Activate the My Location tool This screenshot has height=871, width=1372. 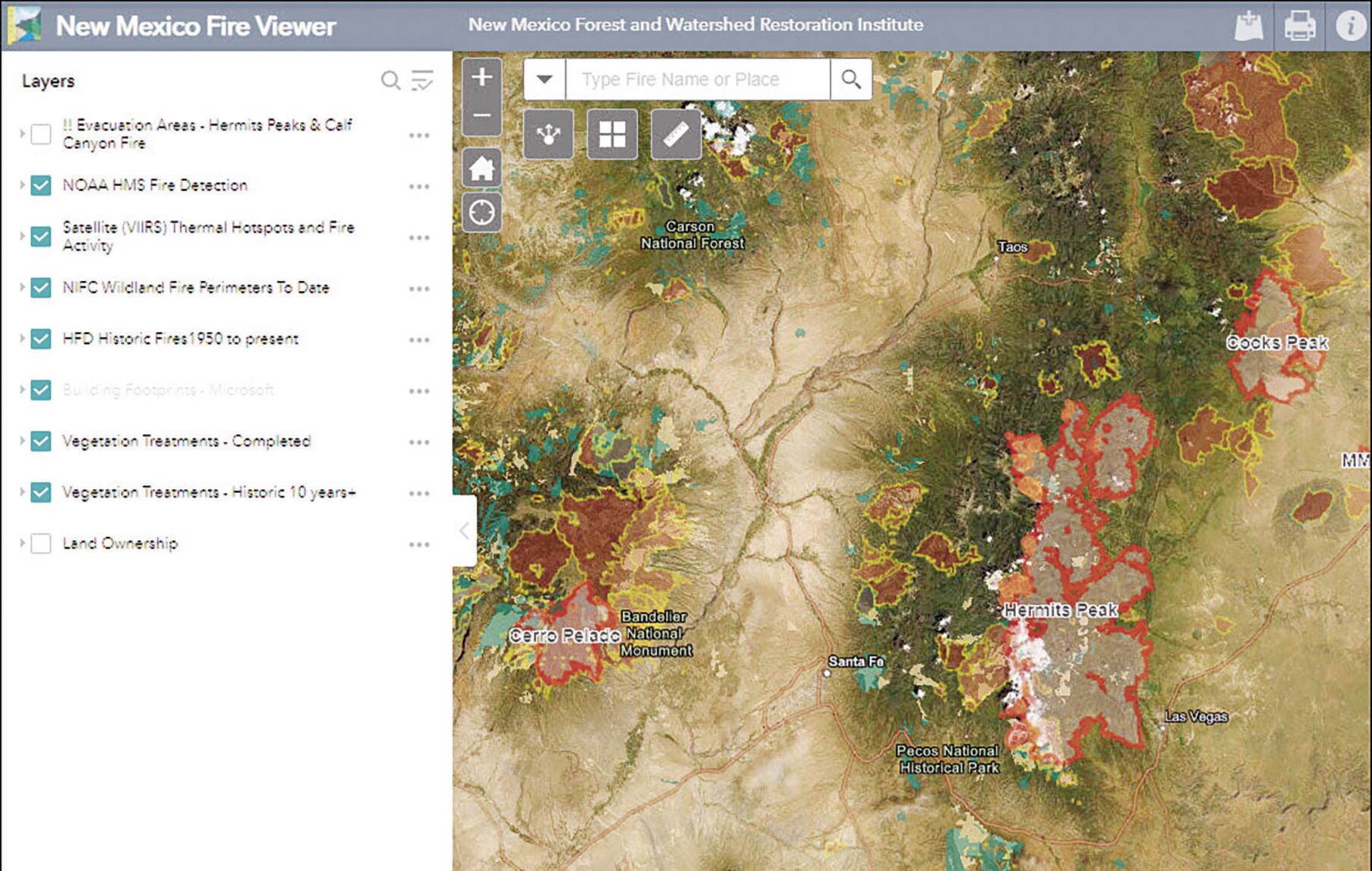pyautogui.click(x=482, y=211)
